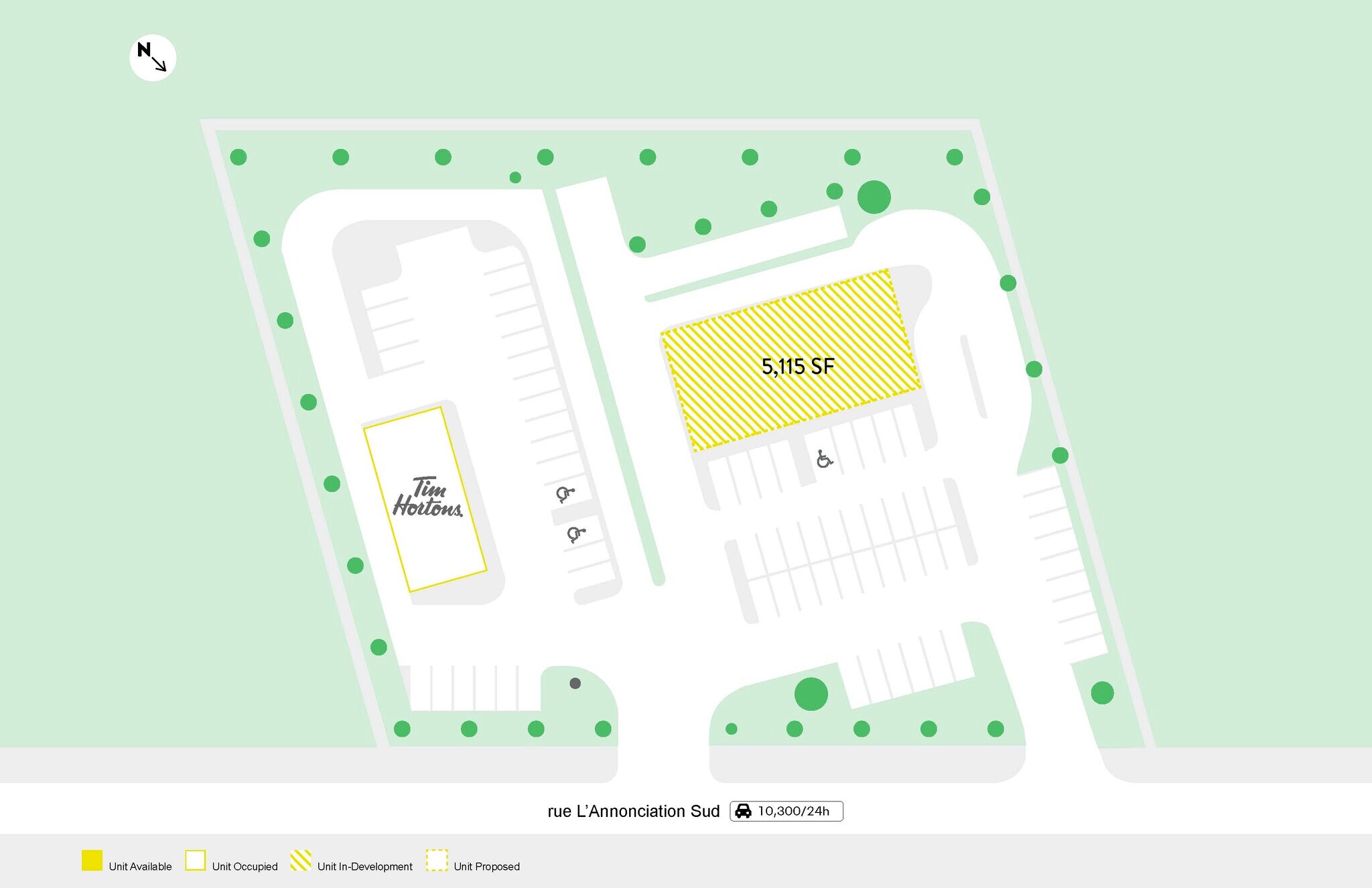
Task: Click the car traffic count icon
Action: point(743,811)
